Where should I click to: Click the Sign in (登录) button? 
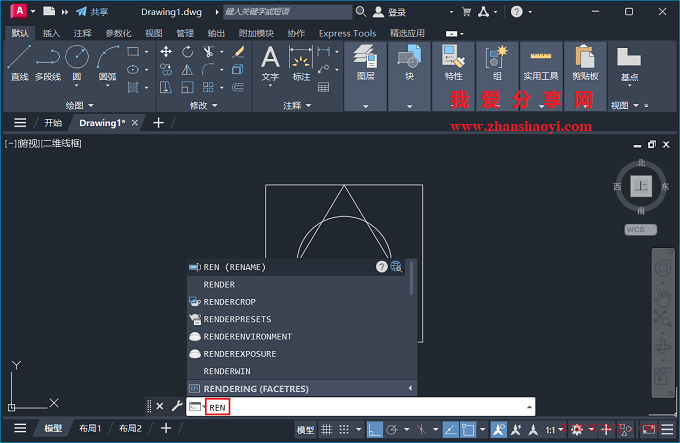tap(390, 12)
